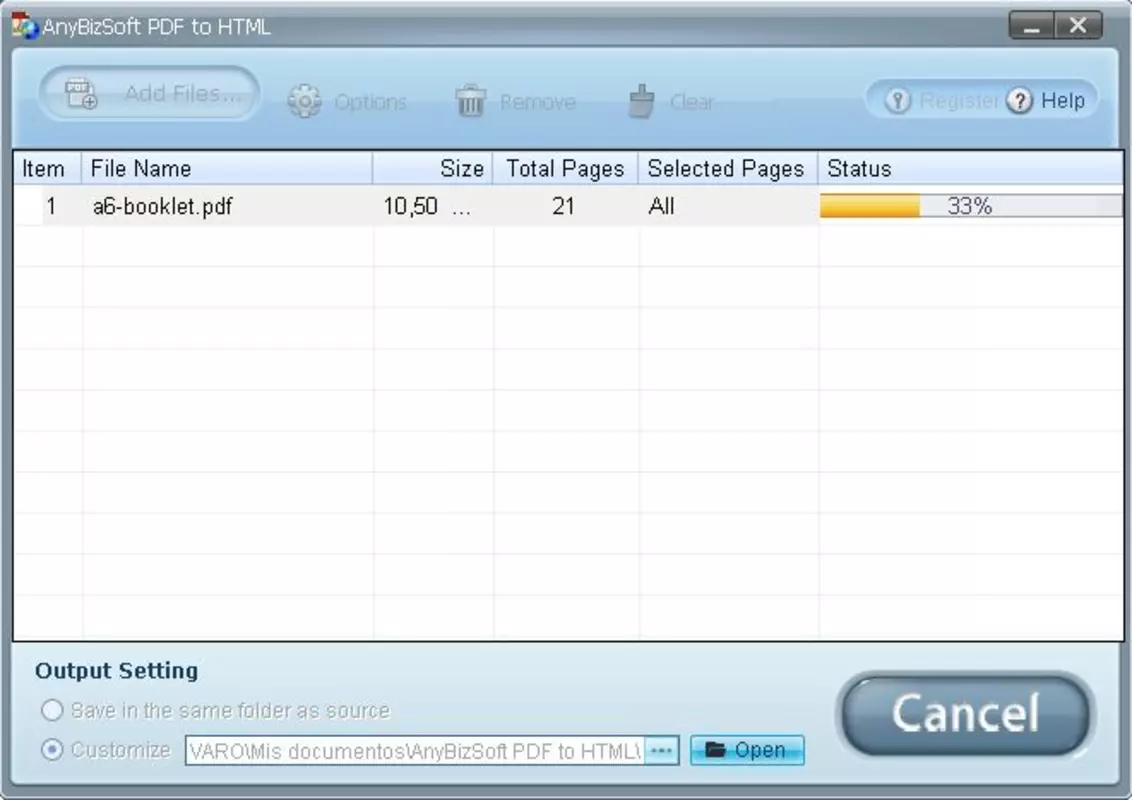Click the Register label
The width and height of the screenshot is (1132, 800).
pyautogui.click(x=958, y=100)
